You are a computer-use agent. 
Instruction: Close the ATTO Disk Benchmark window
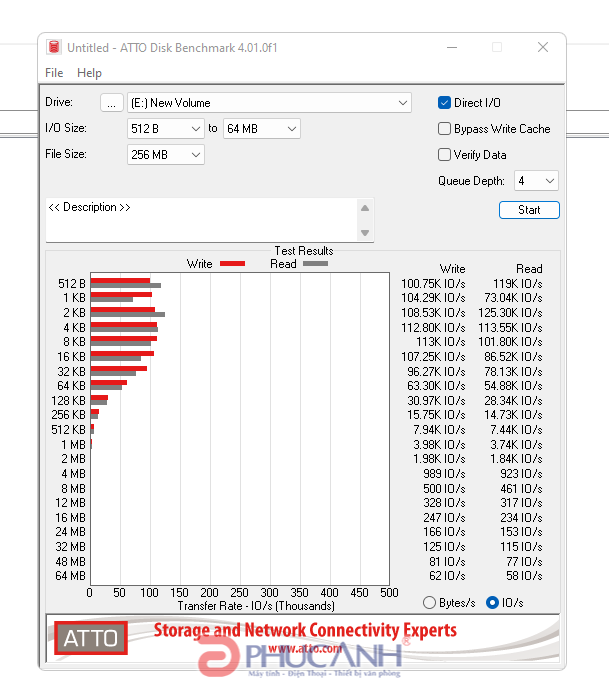pyautogui.click(x=543, y=47)
